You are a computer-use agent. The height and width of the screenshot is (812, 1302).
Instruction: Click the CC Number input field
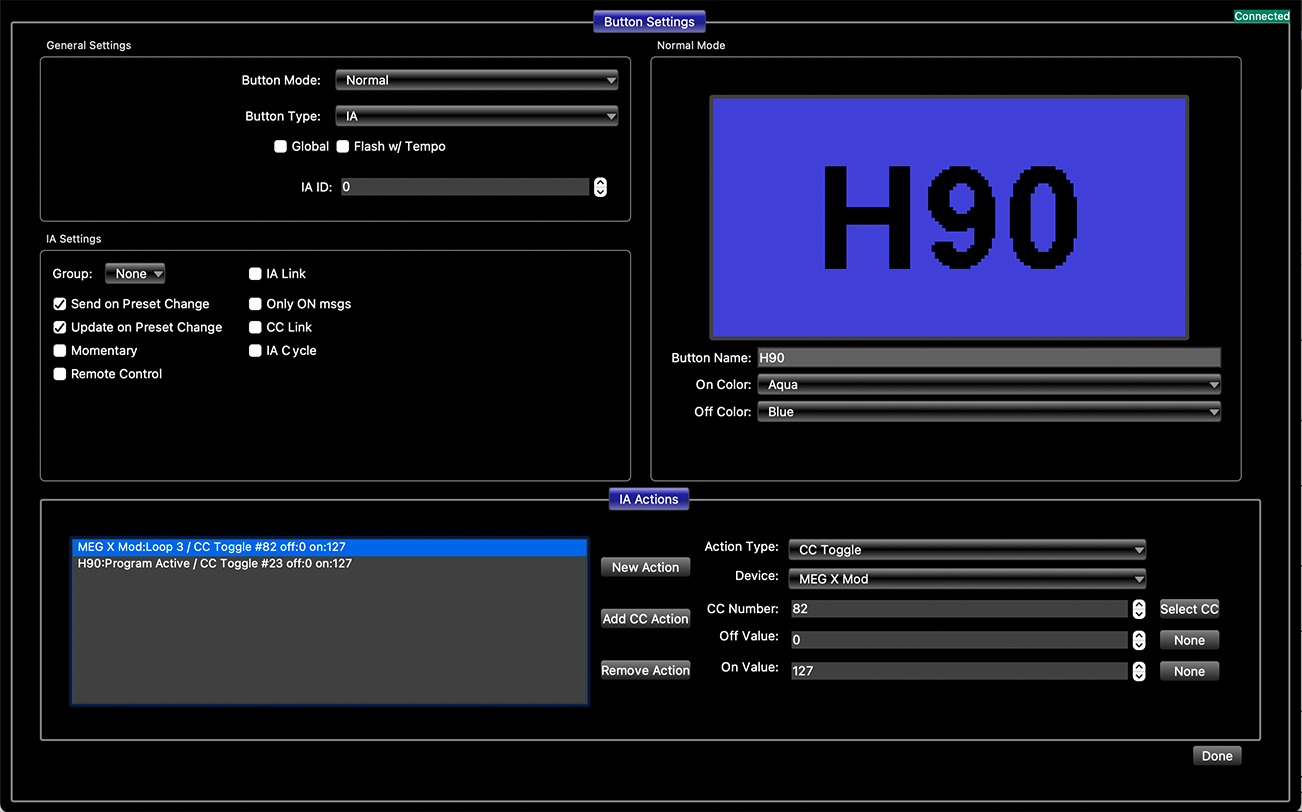pos(959,609)
